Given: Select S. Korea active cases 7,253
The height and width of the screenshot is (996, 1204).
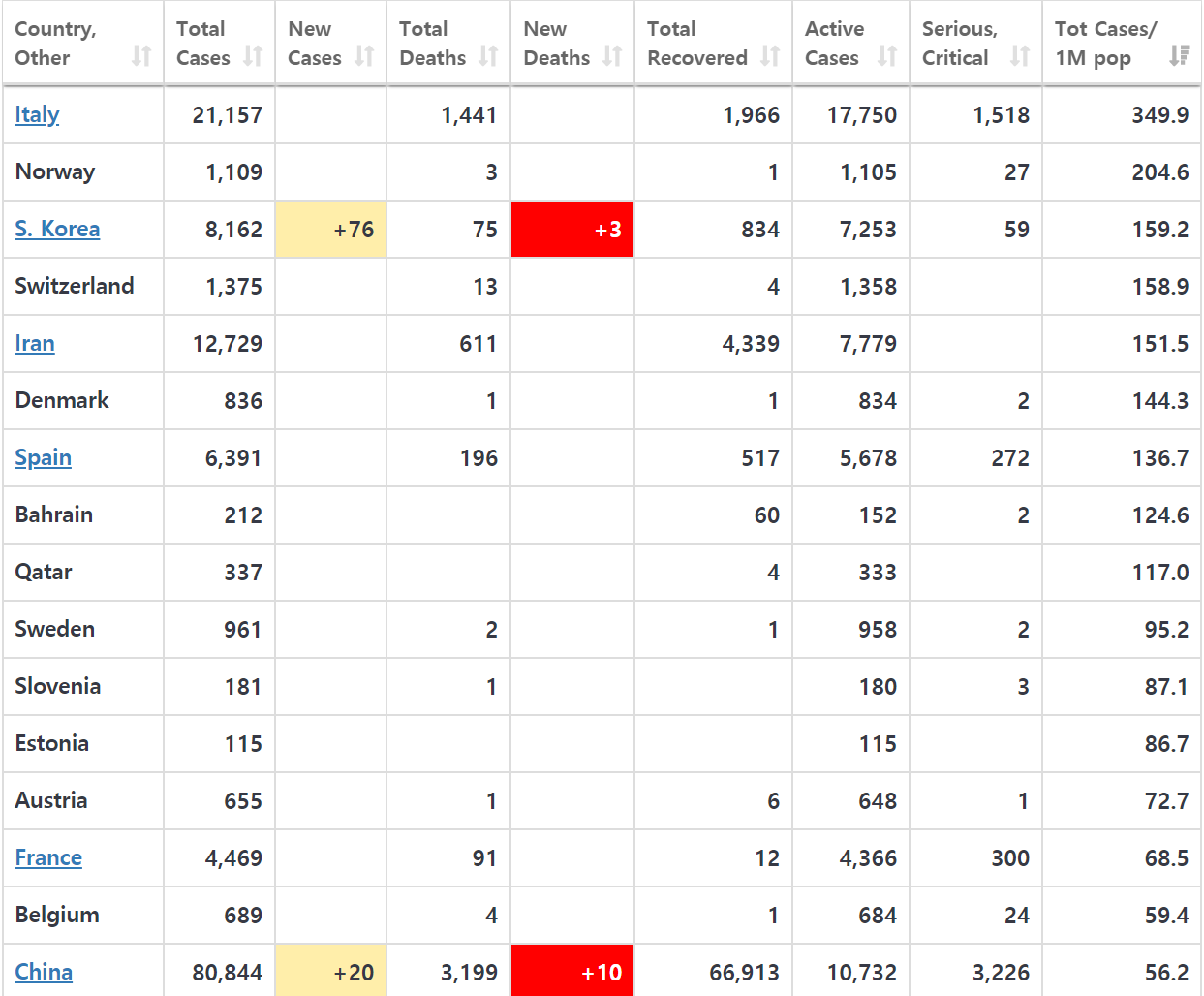Looking at the screenshot, I should (x=869, y=230).
